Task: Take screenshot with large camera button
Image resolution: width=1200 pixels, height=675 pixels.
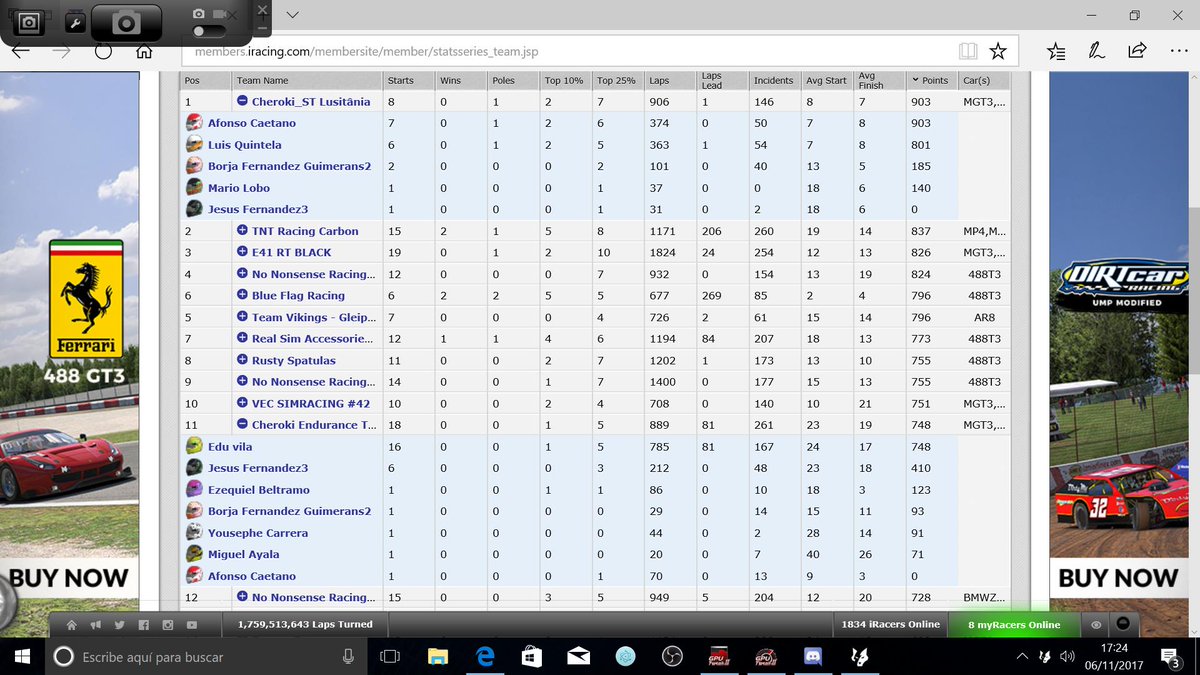Action: point(128,24)
